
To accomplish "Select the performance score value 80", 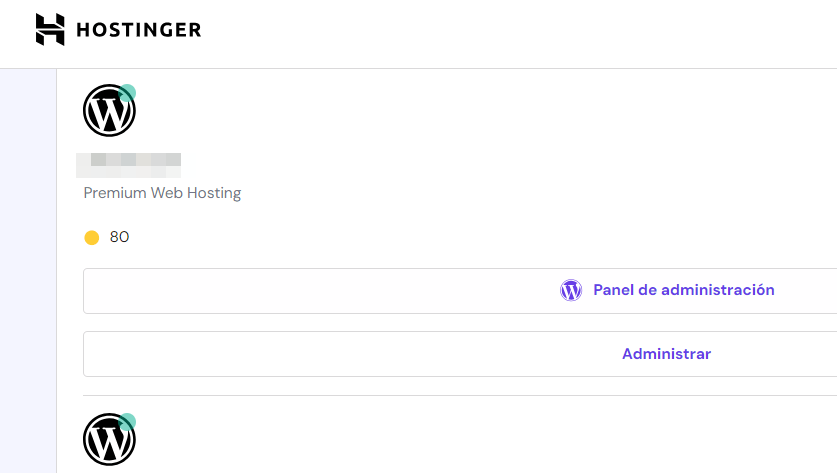I will (119, 237).
